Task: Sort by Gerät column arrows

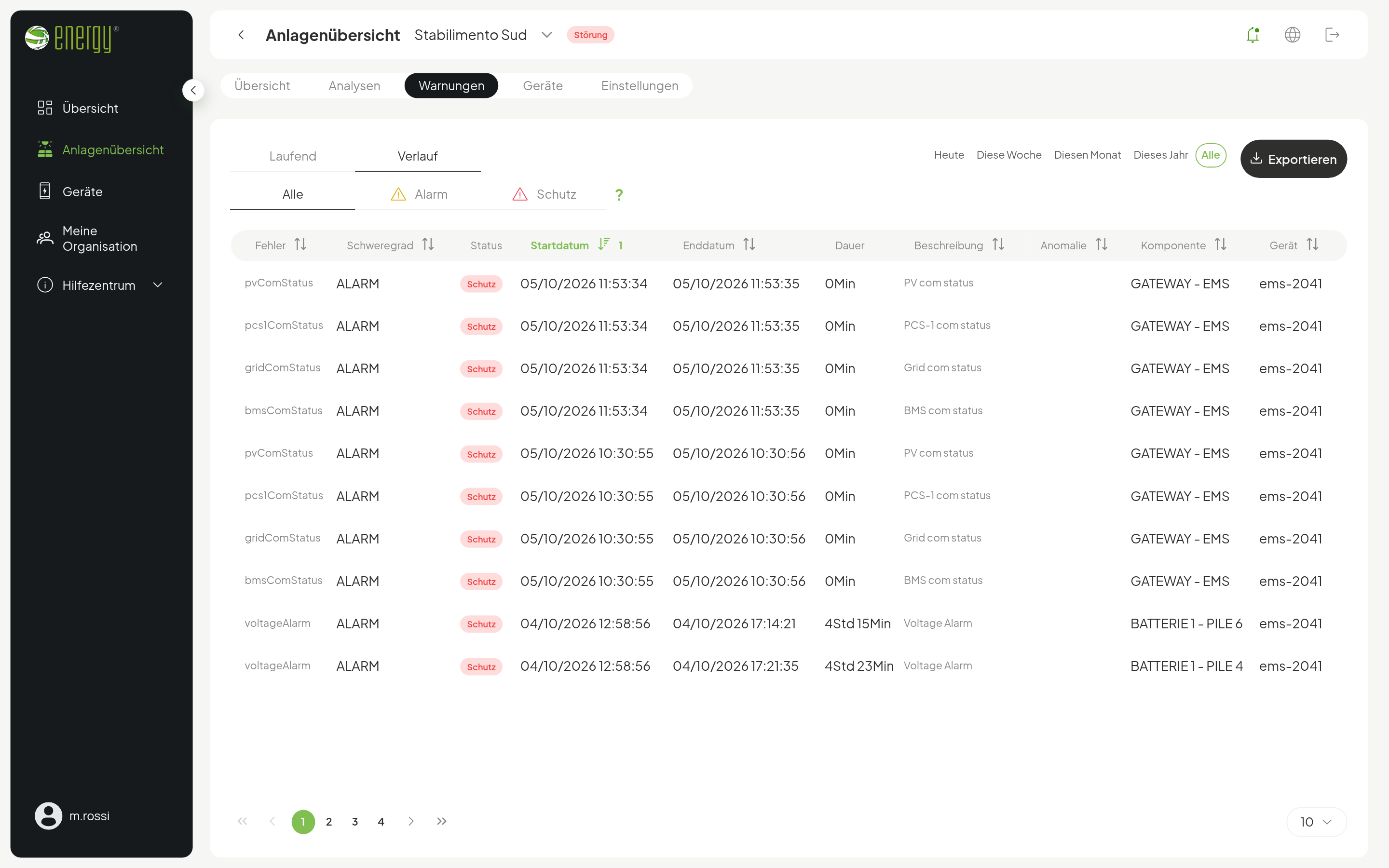Action: click(x=1312, y=244)
